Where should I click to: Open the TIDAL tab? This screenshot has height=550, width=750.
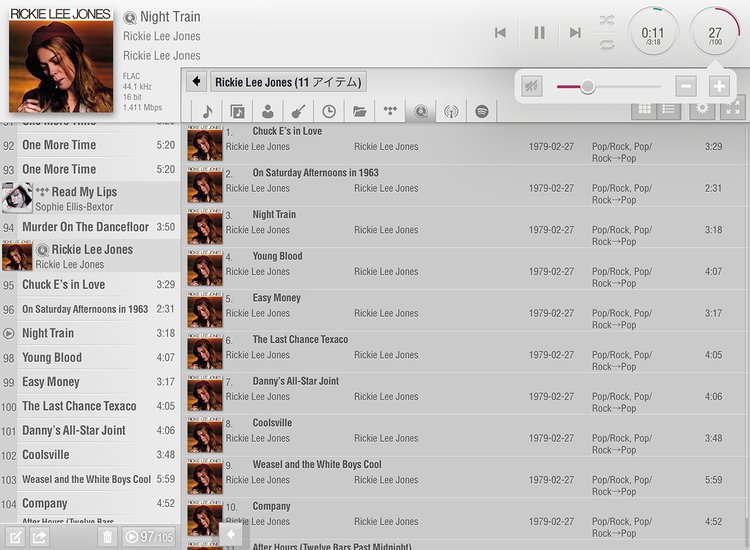pos(390,111)
